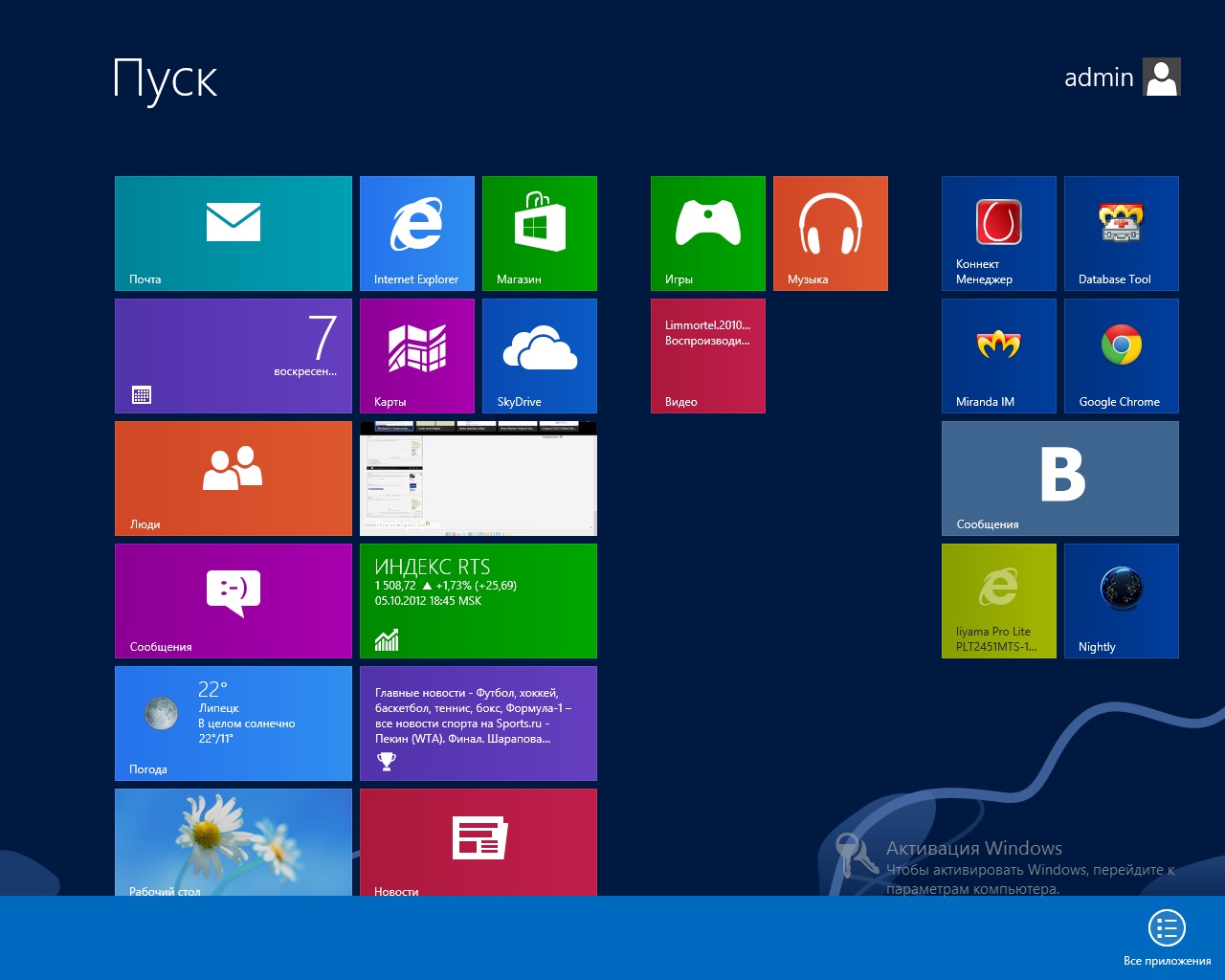Open the Магазин store tile
Image resolution: width=1225 pixels, height=980 pixels.
click(x=539, y=233)
